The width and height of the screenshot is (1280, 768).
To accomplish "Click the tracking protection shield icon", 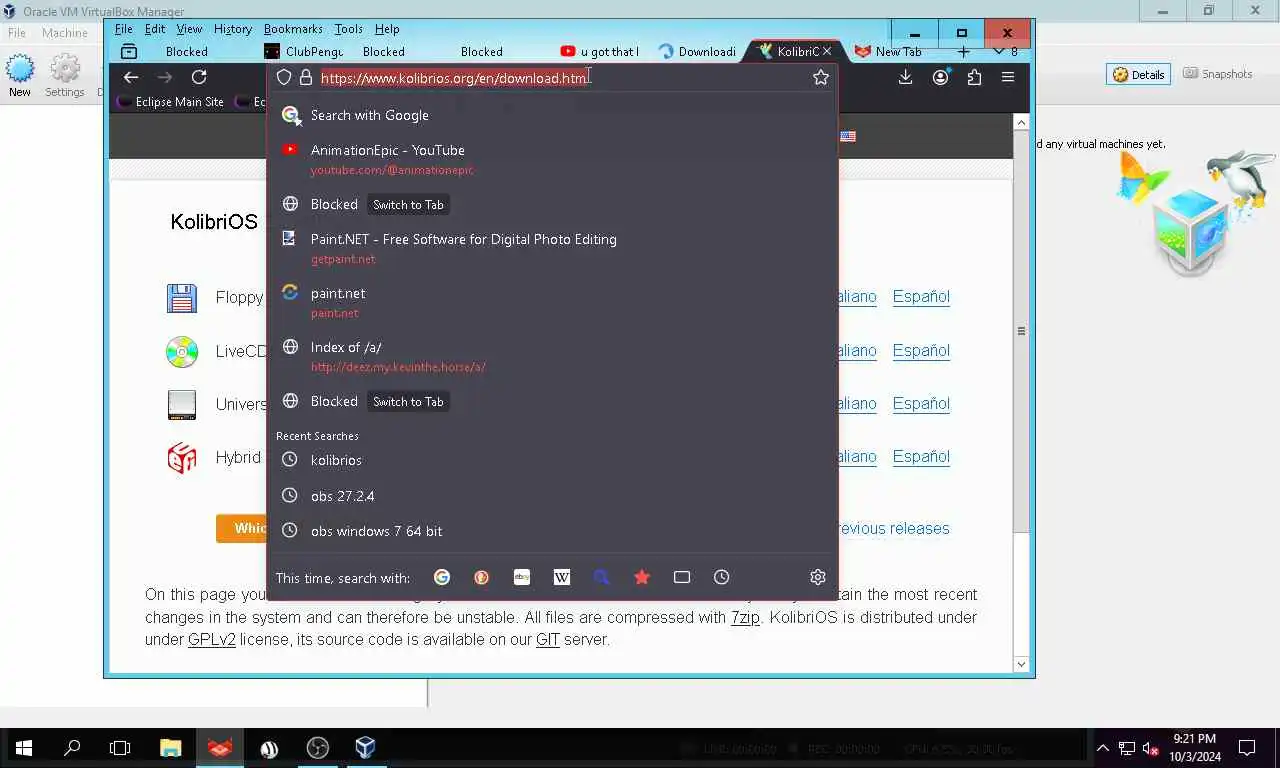I will 284,77.
